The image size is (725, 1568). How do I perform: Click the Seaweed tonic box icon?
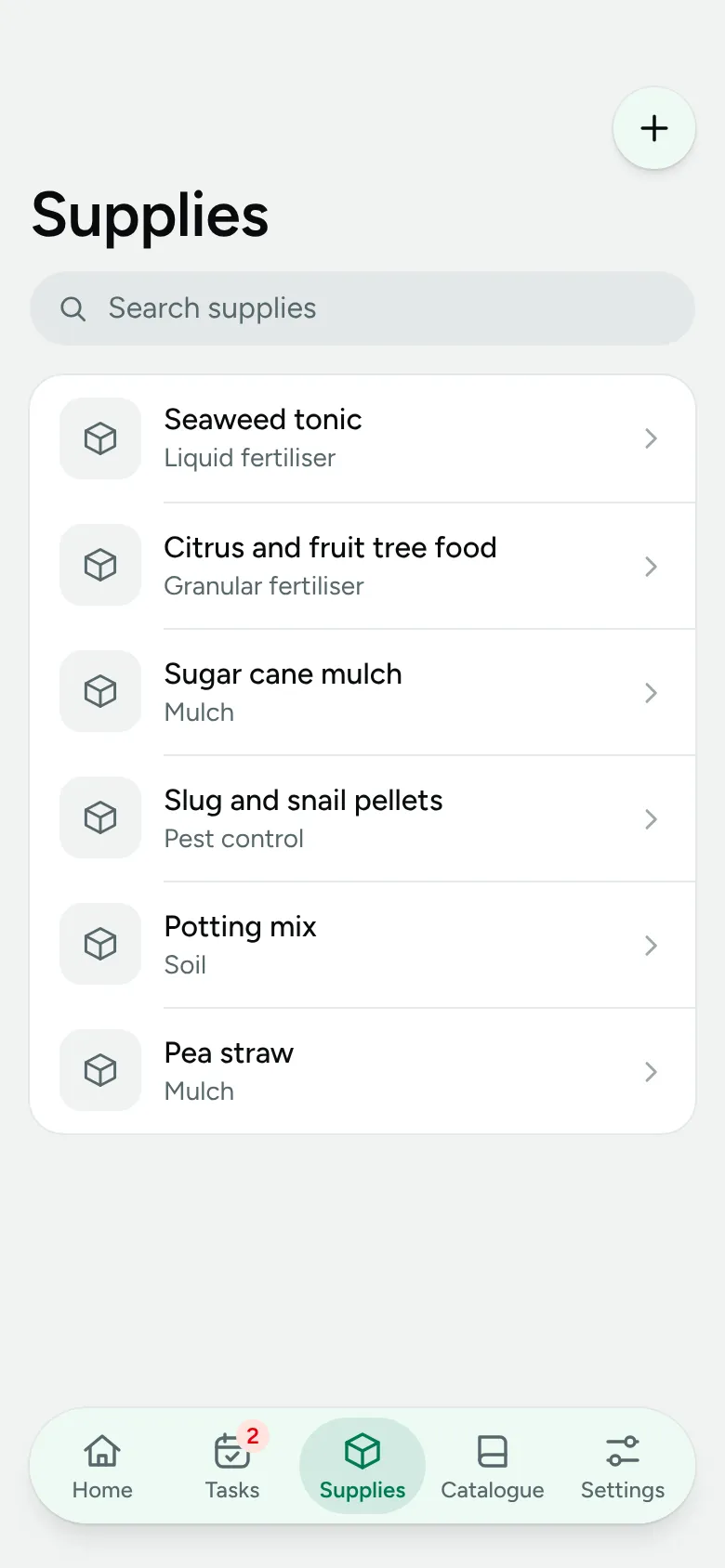(100, 438)
